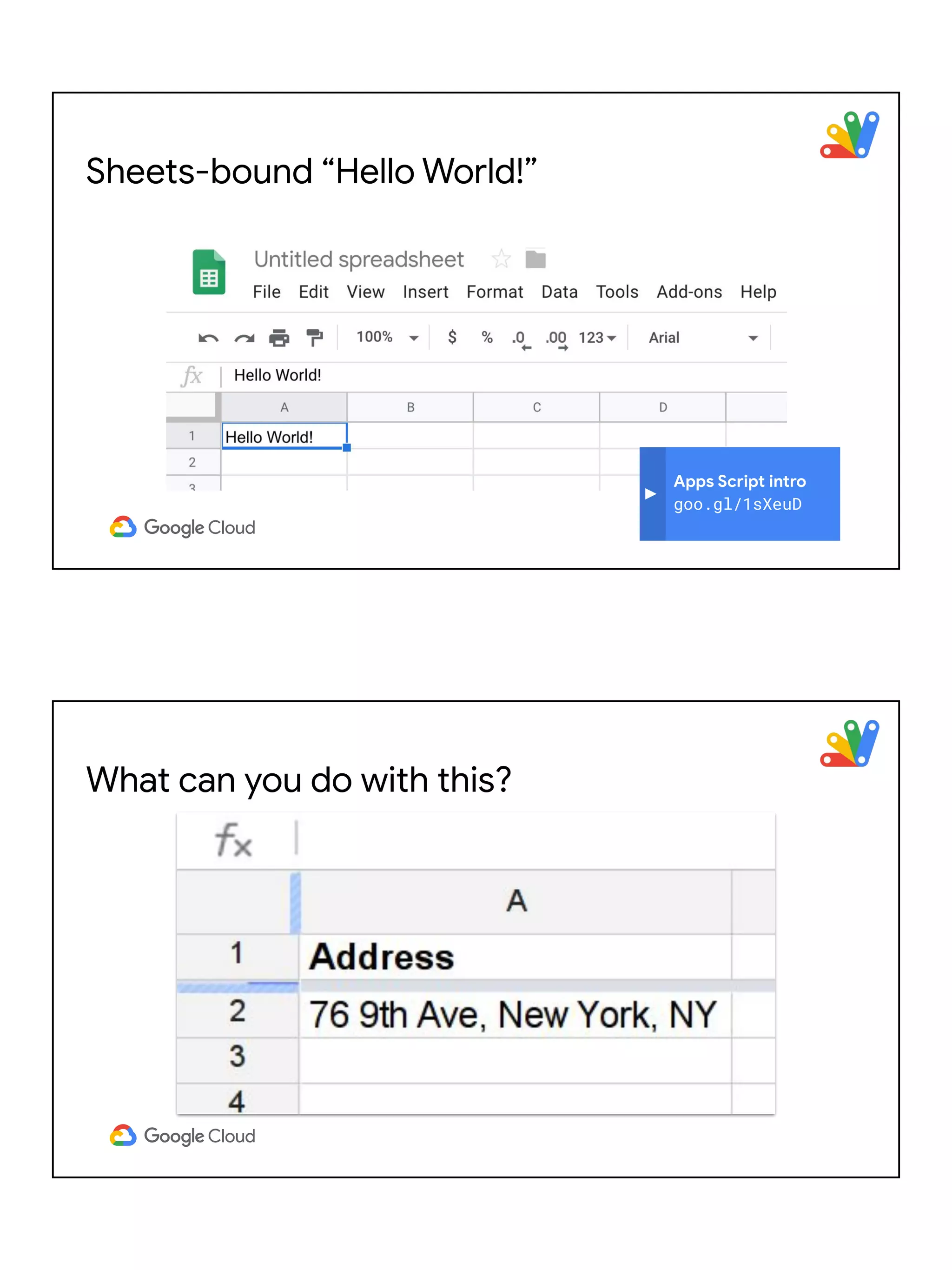Click the Undo arrow in toolbar
This screenshot has width=952, height=1270.
(208, 338)
